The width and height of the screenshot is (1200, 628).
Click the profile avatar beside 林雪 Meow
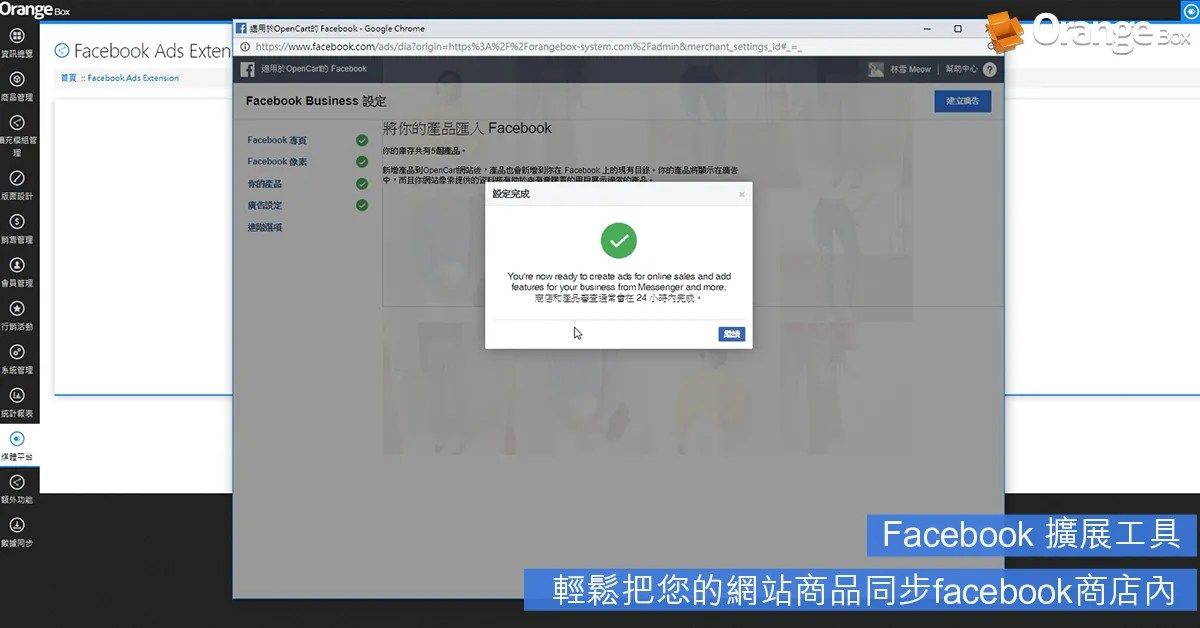(x=876, y=69)
